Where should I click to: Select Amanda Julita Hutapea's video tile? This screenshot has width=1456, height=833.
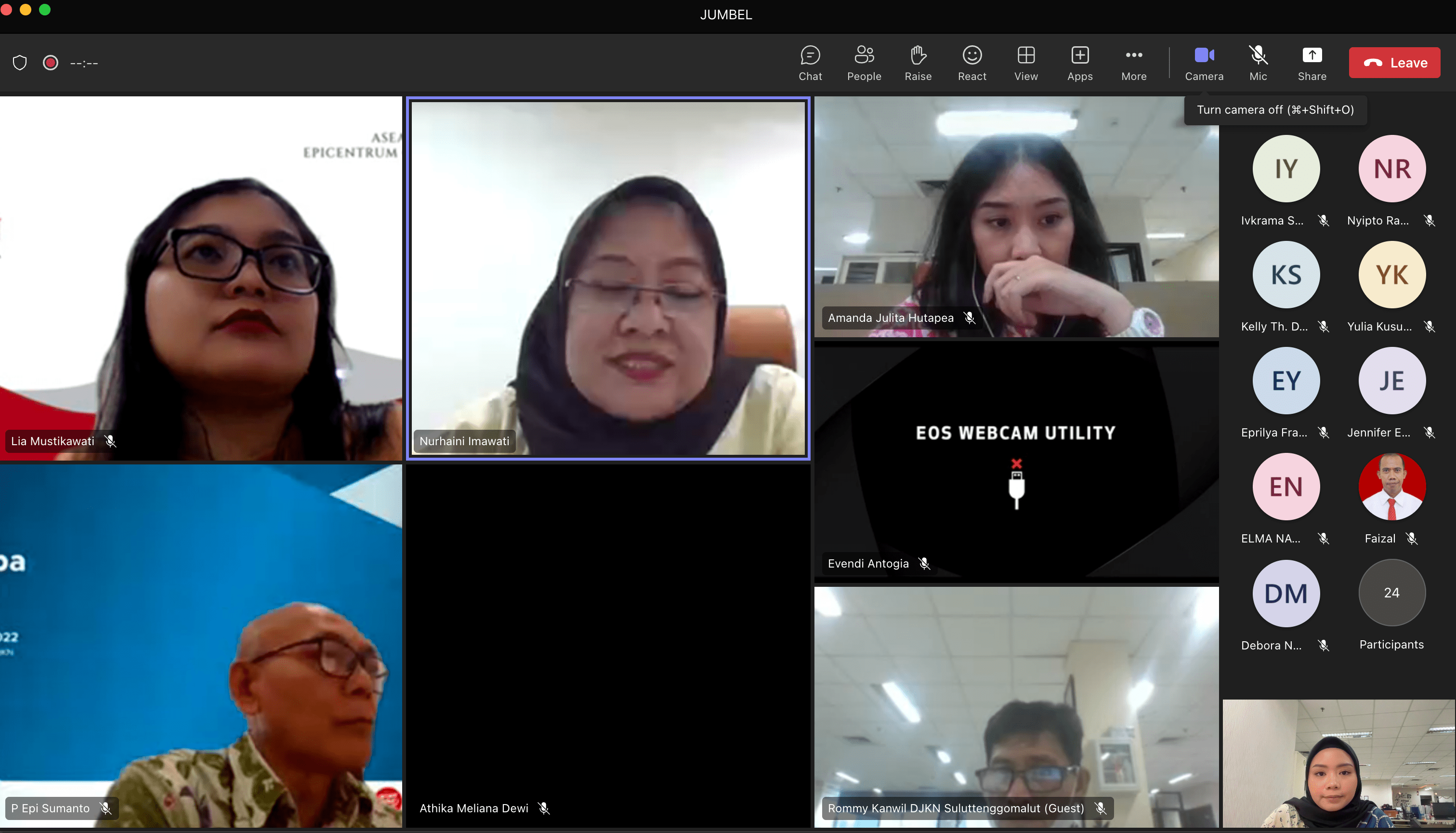click(1016, 217)
